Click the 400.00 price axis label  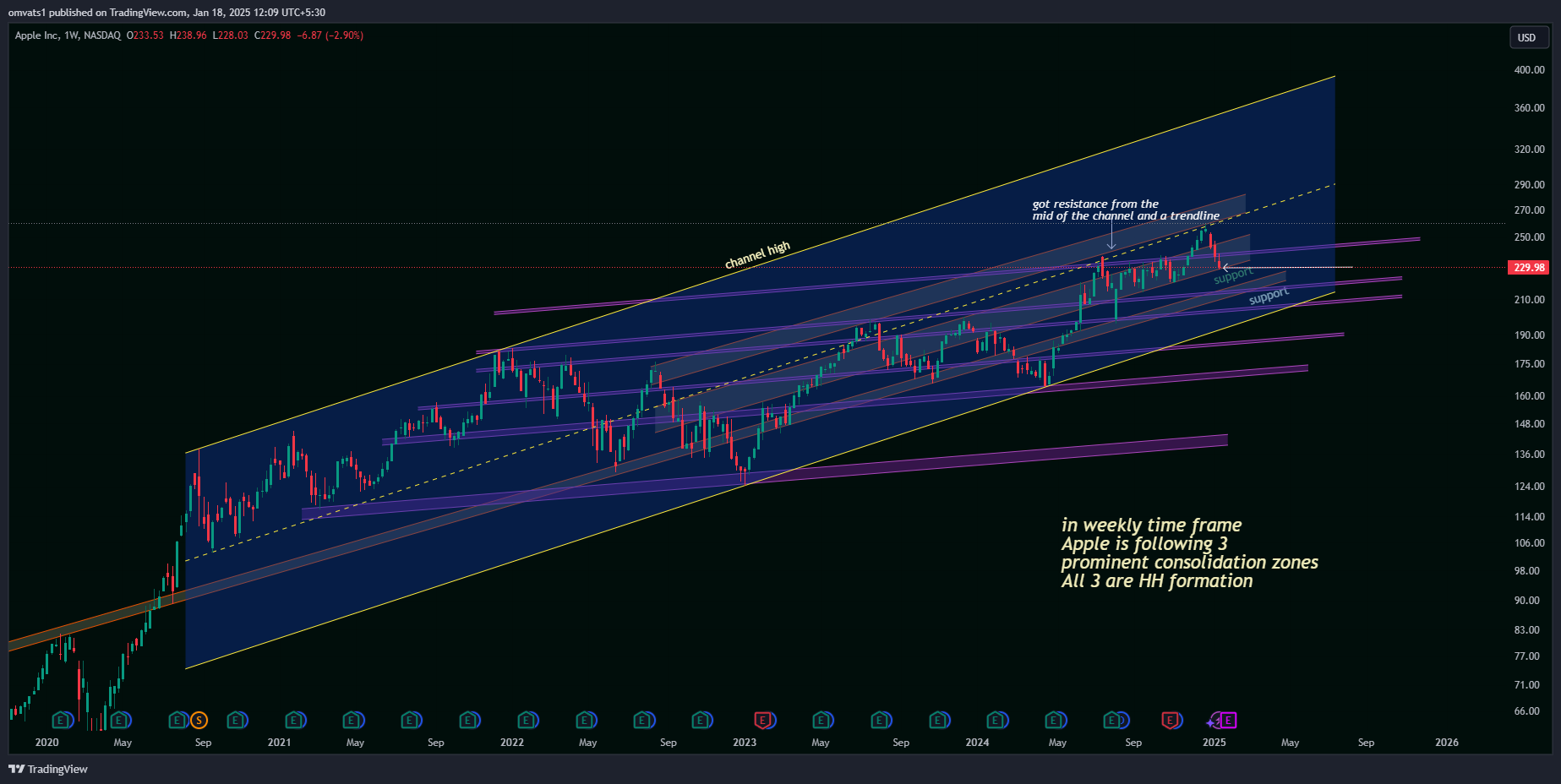click(x=1529, y=70)
